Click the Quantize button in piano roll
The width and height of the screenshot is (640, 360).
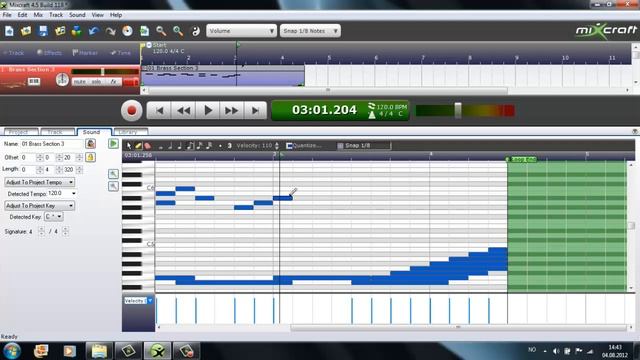(x=304, y=145)
